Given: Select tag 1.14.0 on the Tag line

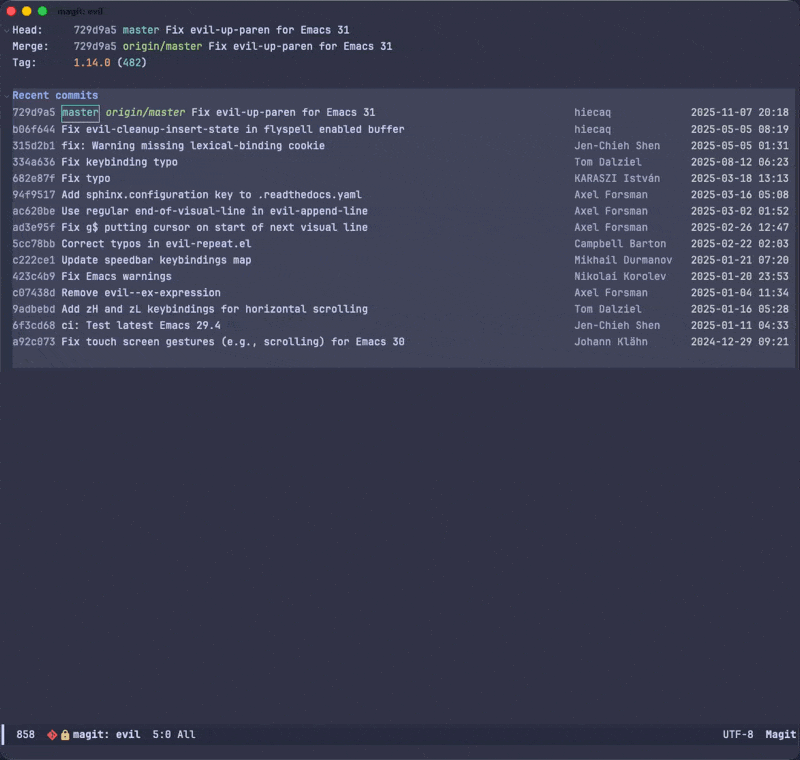Looking at the screenshot, I should 92,63.
